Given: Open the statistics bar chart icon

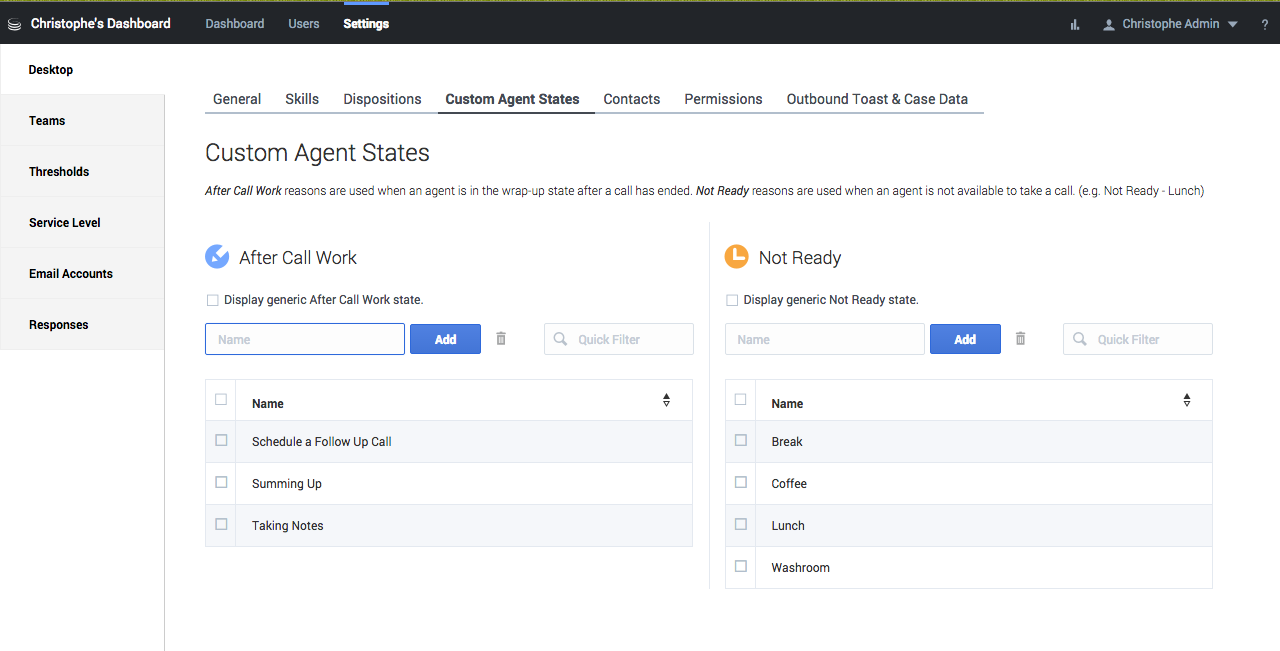Looking at the screenshot, I should tap(1075, 25).
